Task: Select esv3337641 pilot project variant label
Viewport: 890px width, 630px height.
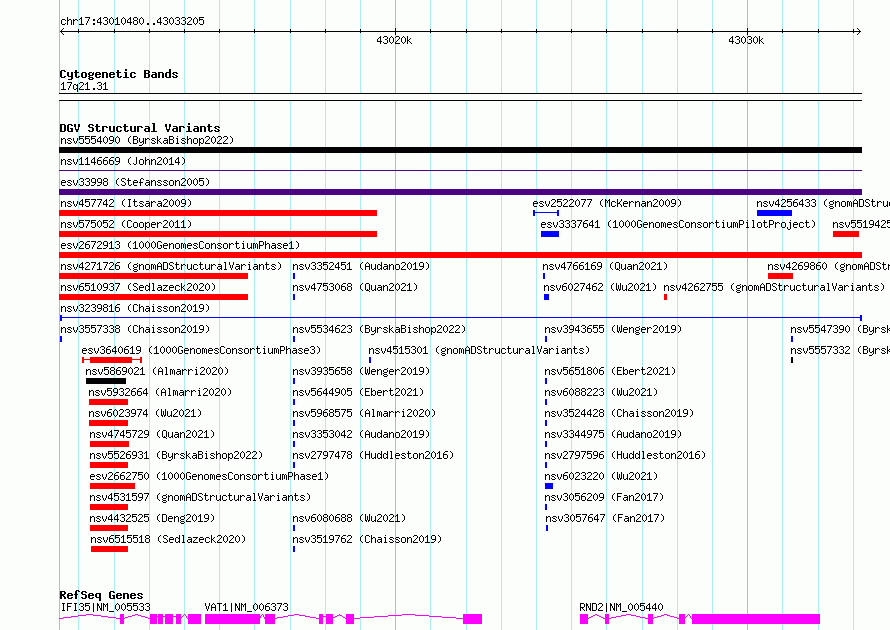Action: click(678, 224)
